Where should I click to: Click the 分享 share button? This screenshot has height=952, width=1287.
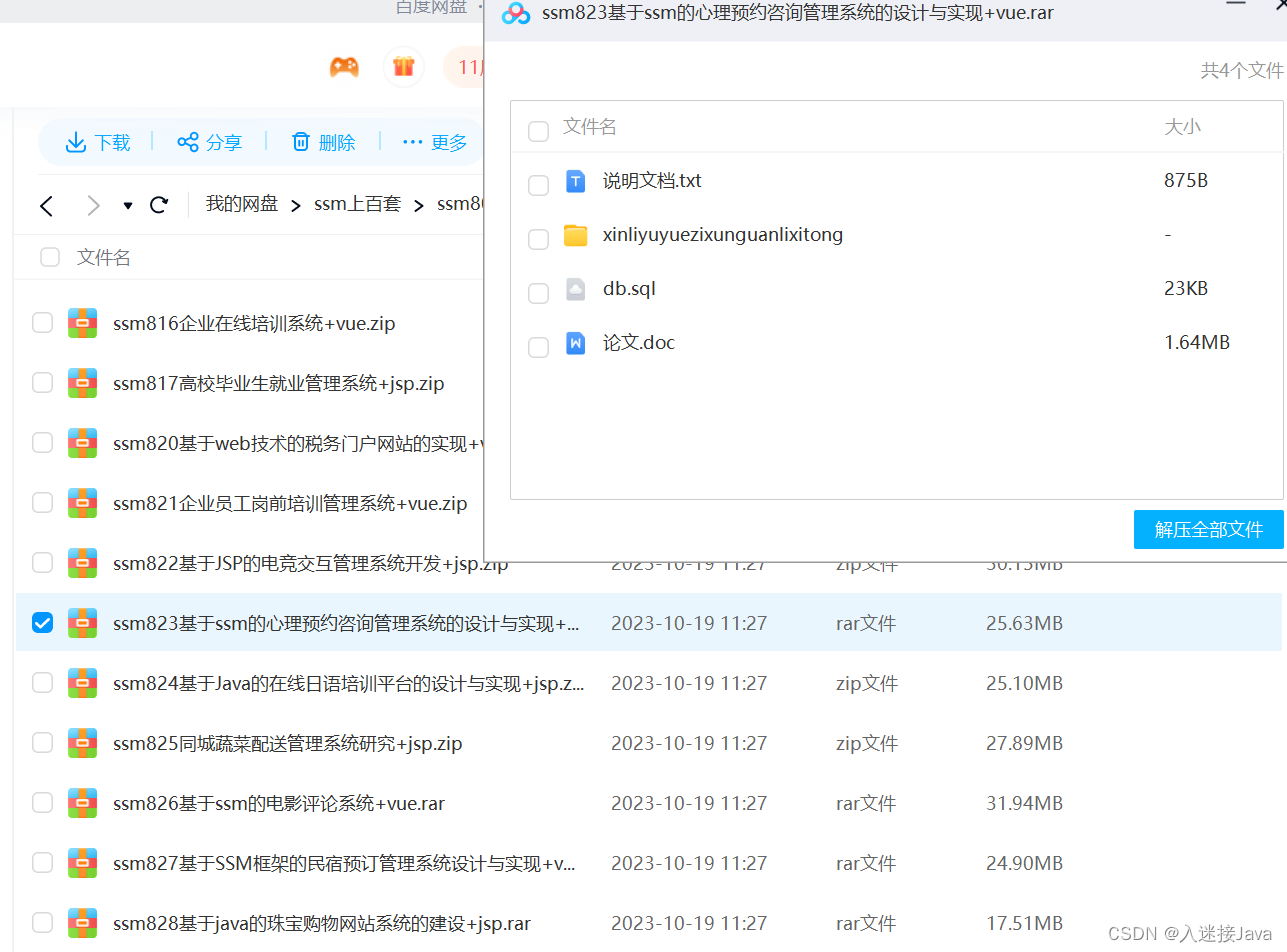[209, 143]
